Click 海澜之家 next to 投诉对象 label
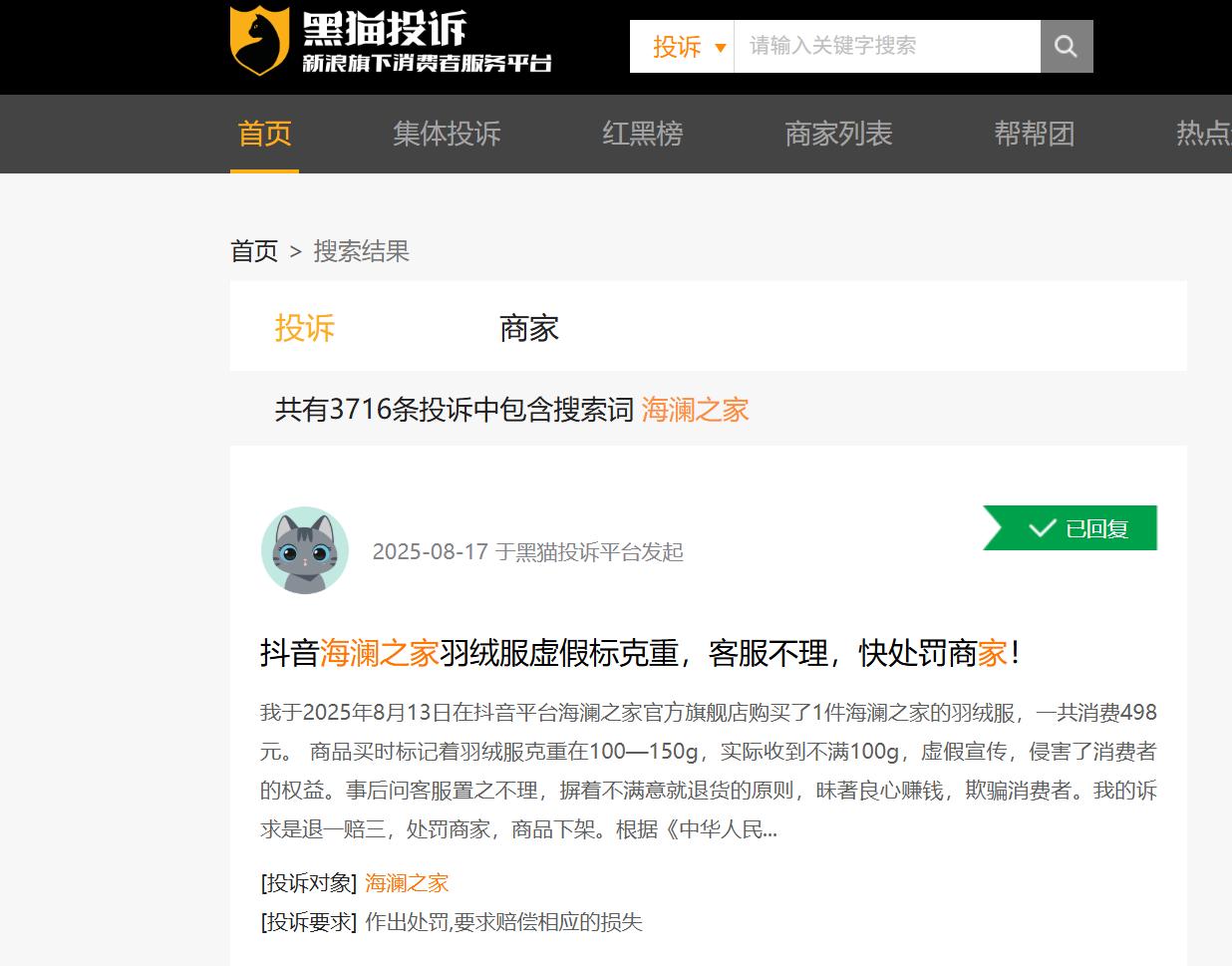 click(x=407, y=882)
